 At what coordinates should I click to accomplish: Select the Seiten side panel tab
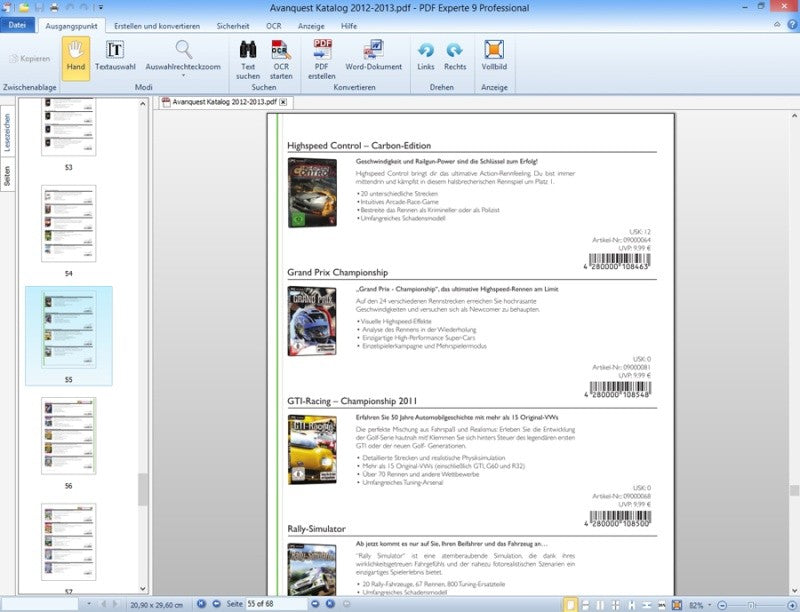click(x=7, y=175)
